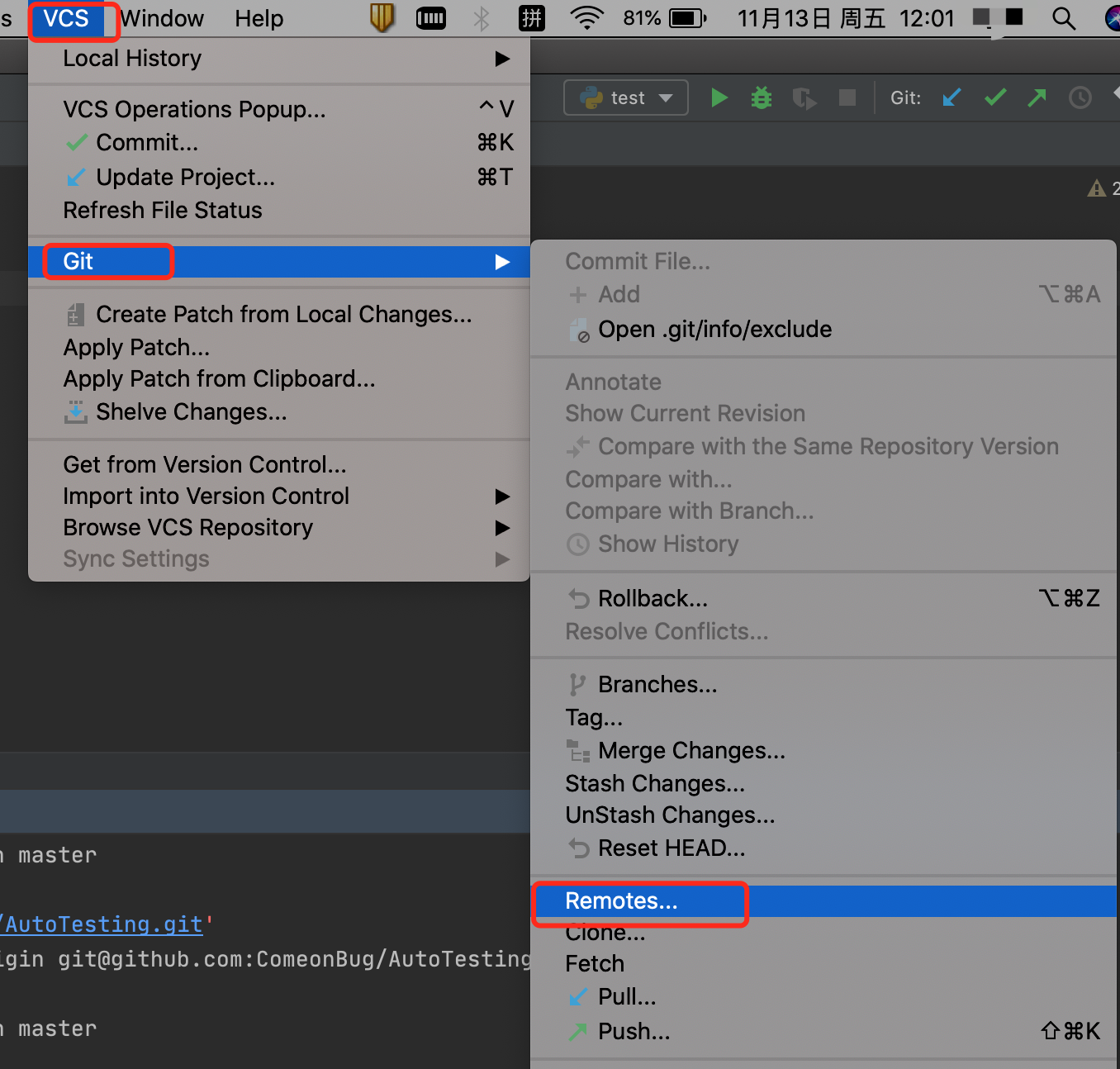Select Merge Changes...
The height and width of the screenshot is (1069, 1120).
coord(824,751)
